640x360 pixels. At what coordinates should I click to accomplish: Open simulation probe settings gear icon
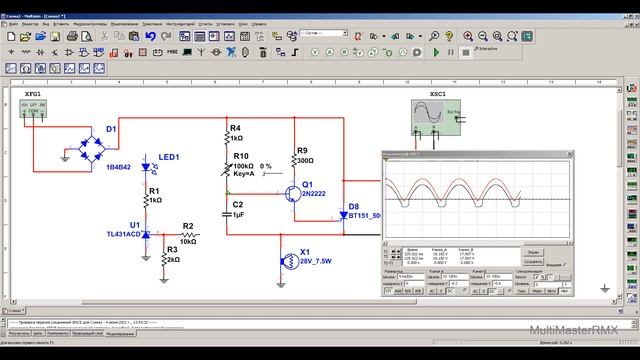[417, 52]
